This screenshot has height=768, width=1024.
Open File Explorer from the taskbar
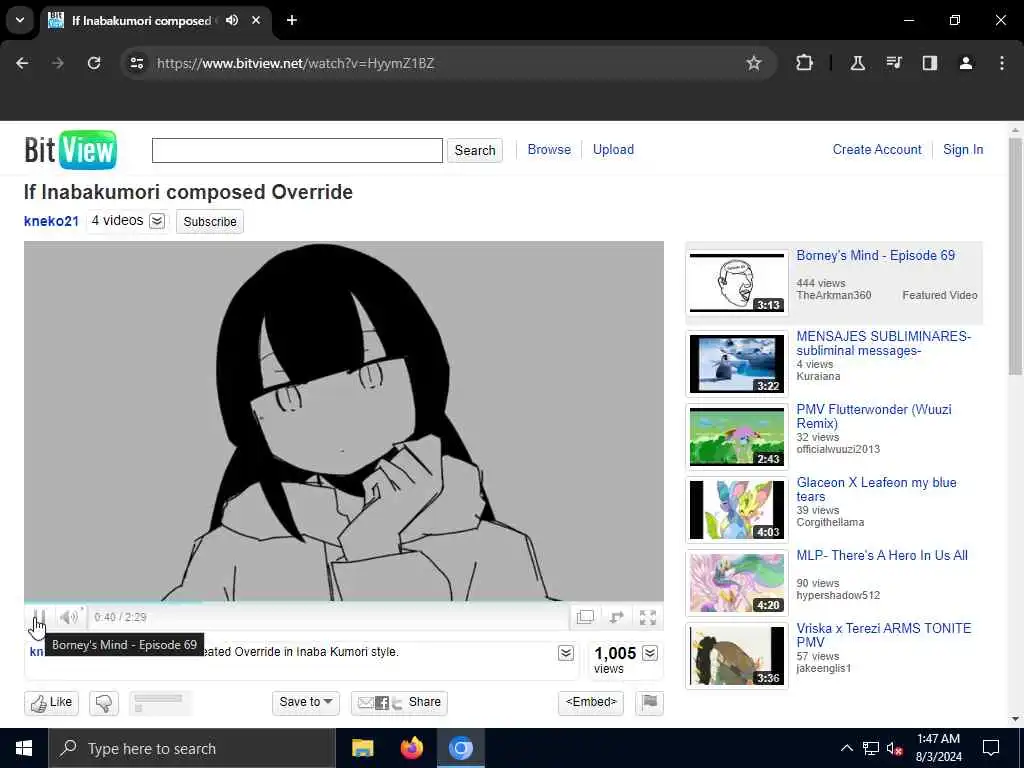362,748
